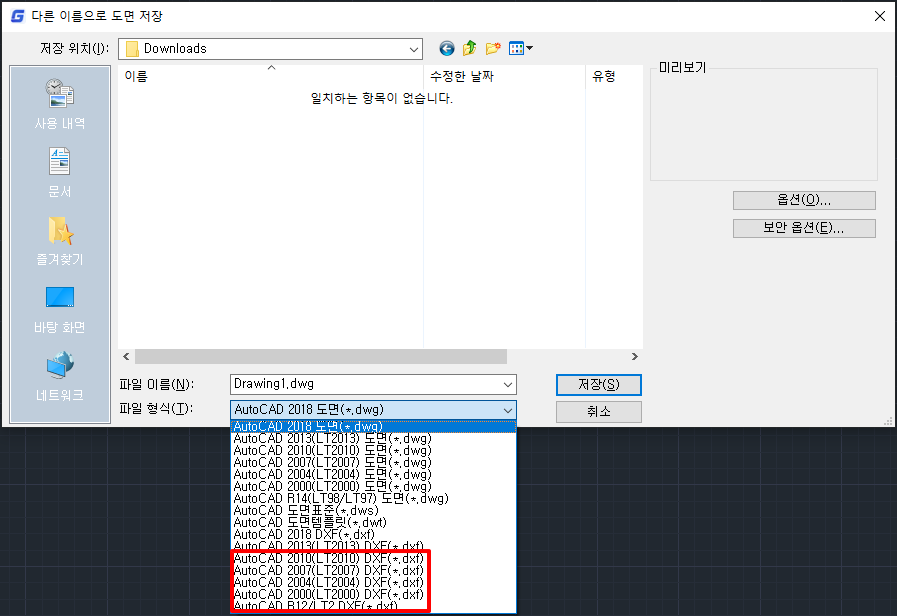Sort files by 수정한 날짜 column header

(x=504, y=76)
